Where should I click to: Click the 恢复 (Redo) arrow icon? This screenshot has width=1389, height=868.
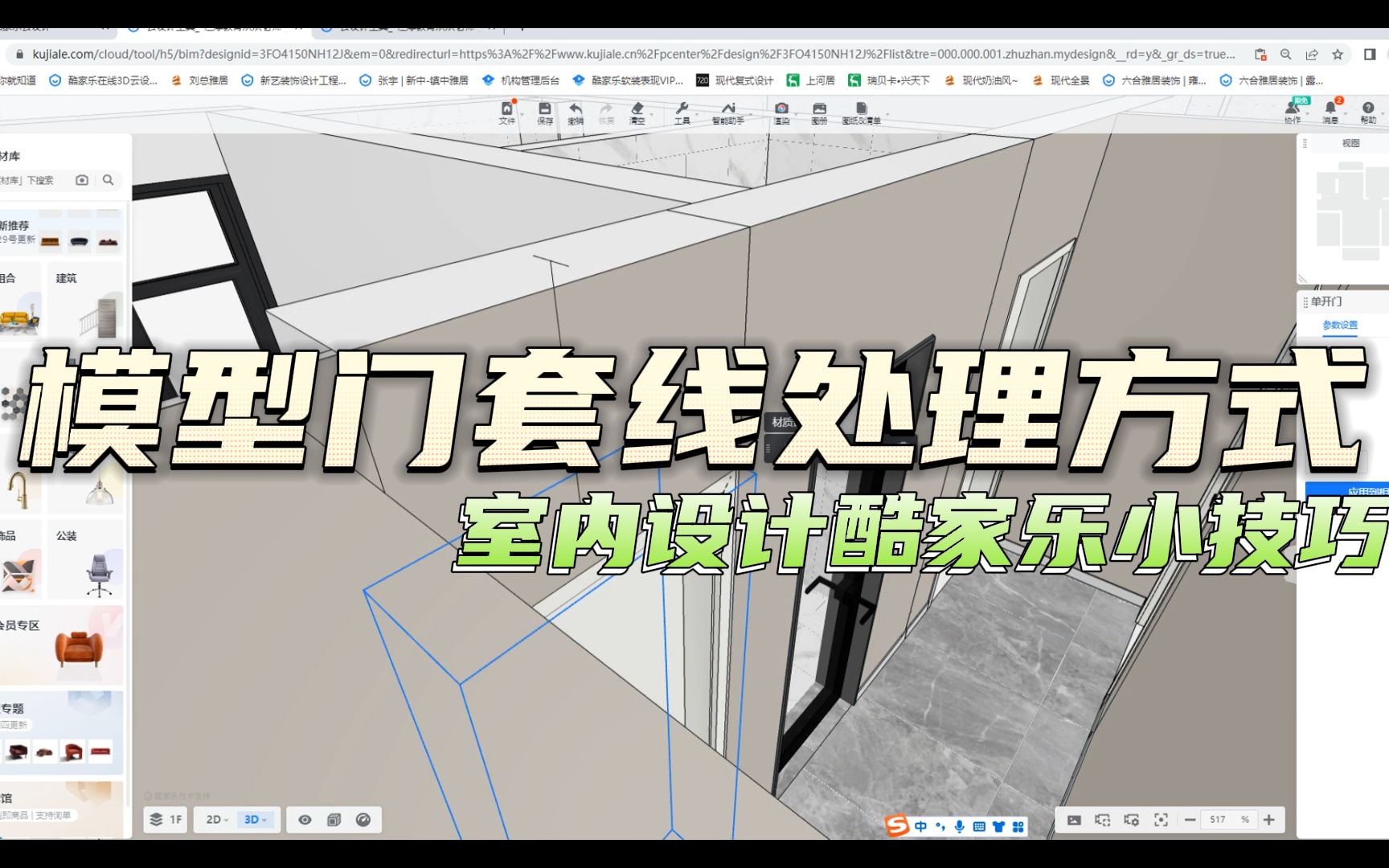[x=606, y=113]
